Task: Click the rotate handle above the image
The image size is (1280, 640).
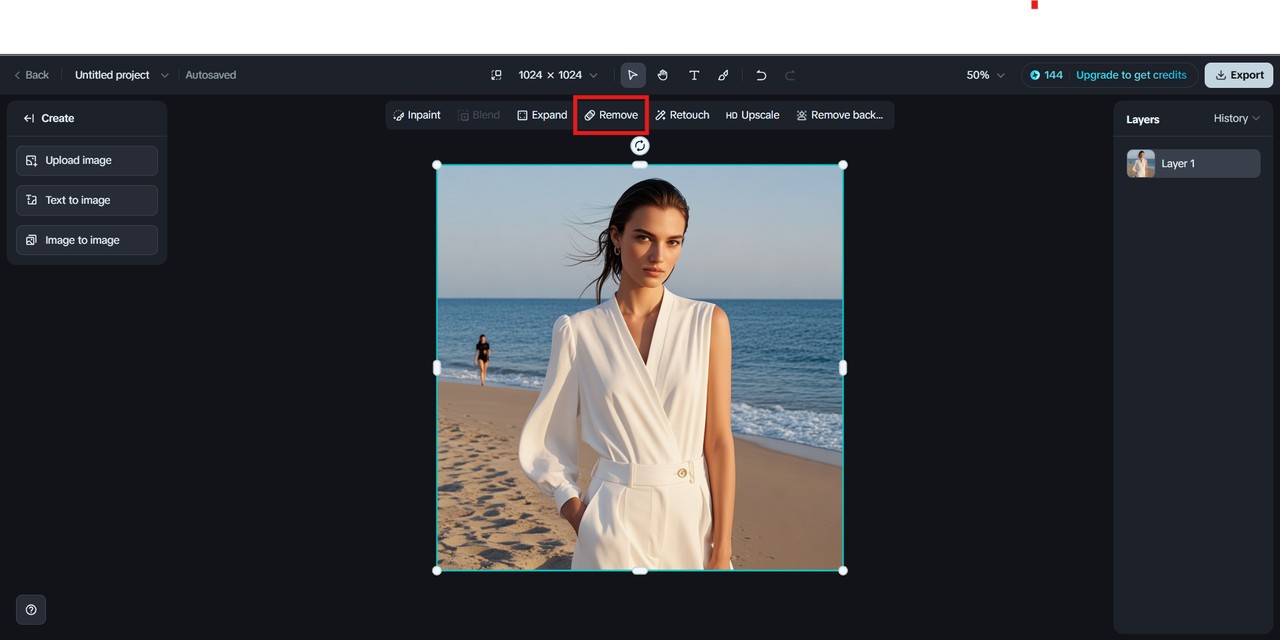Action: point(640,146)
